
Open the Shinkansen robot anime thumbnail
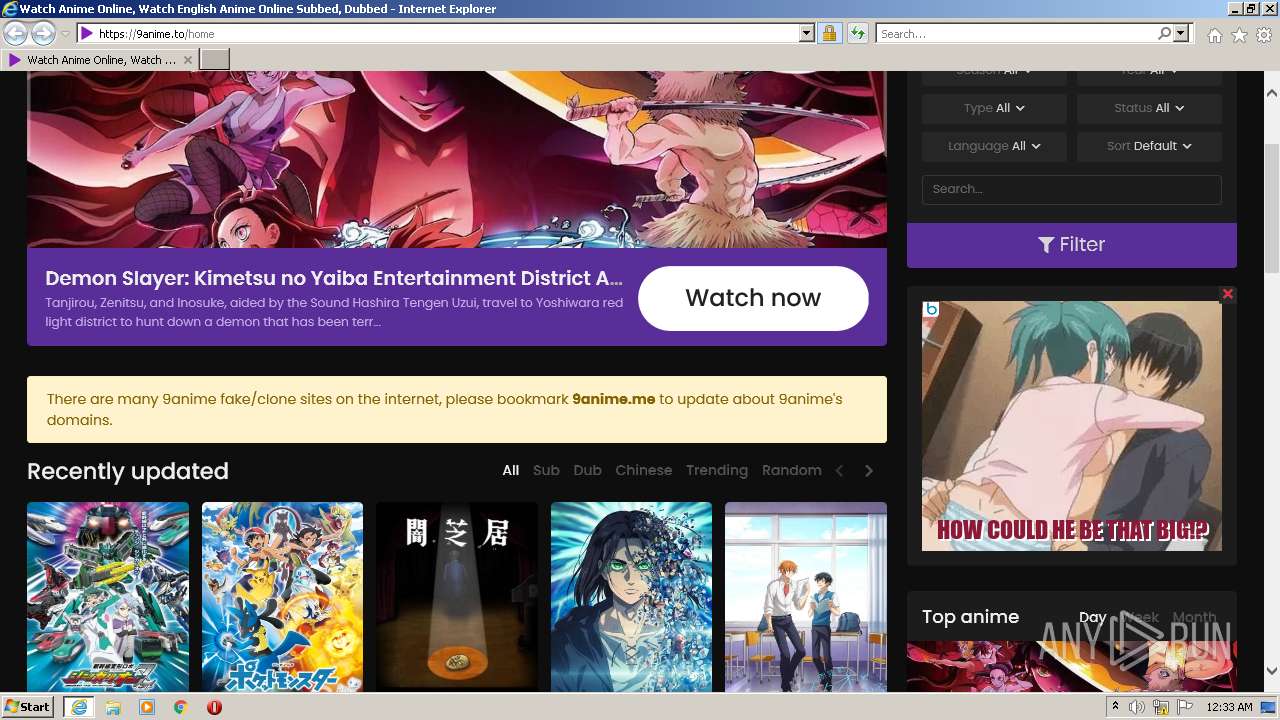(x=108, y=597)
